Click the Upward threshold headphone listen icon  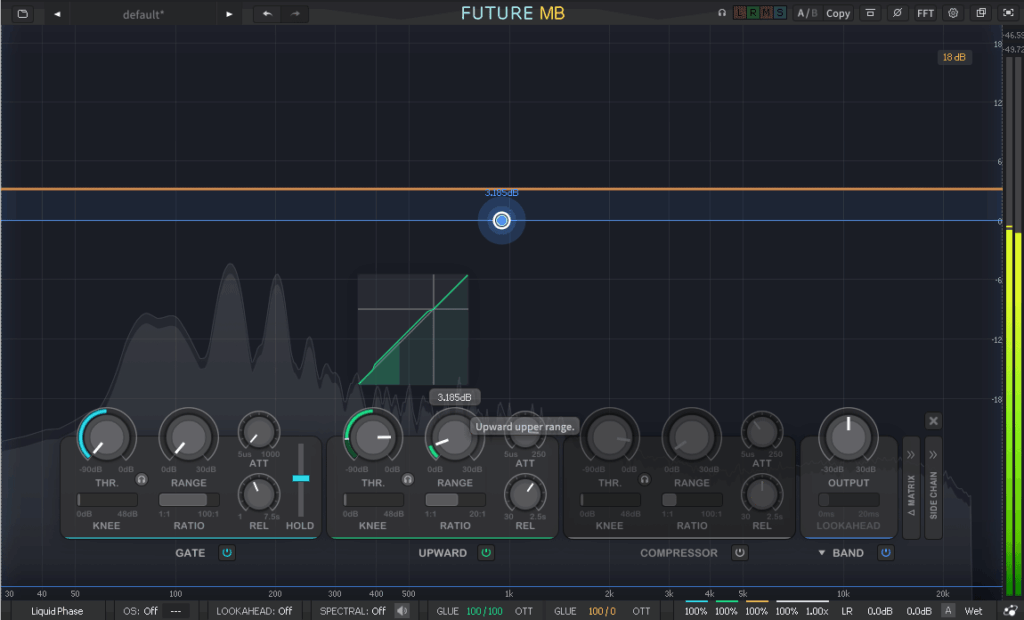tap(407, 479)
